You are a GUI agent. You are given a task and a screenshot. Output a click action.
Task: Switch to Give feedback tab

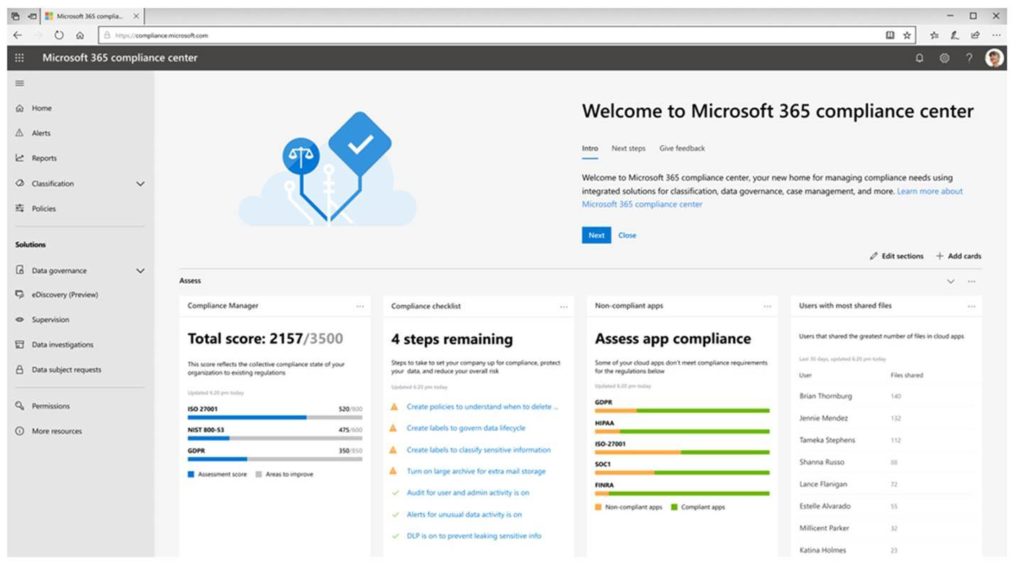[682, 149]
